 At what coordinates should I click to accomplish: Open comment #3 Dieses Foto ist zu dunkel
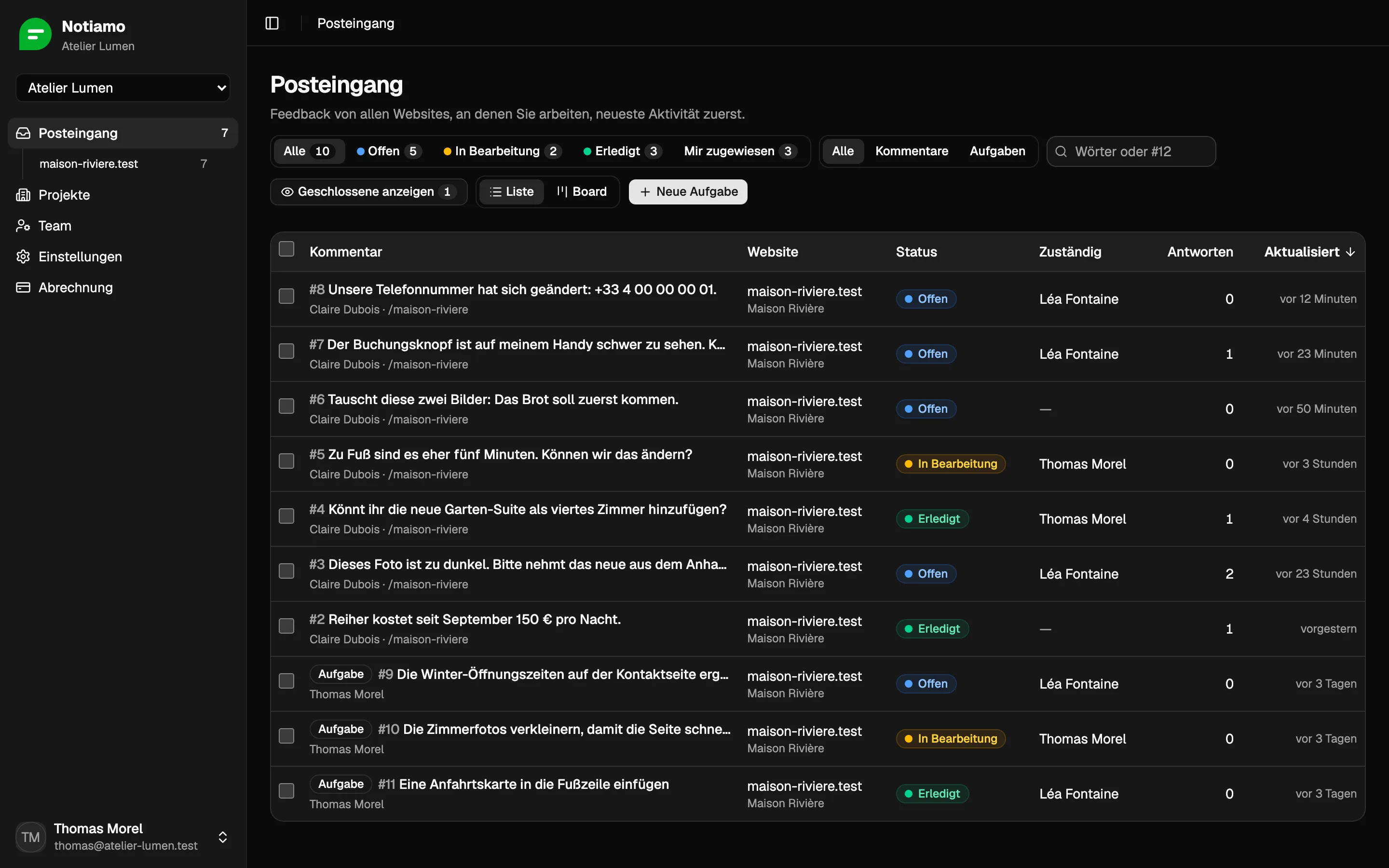(x=517, y=564)
